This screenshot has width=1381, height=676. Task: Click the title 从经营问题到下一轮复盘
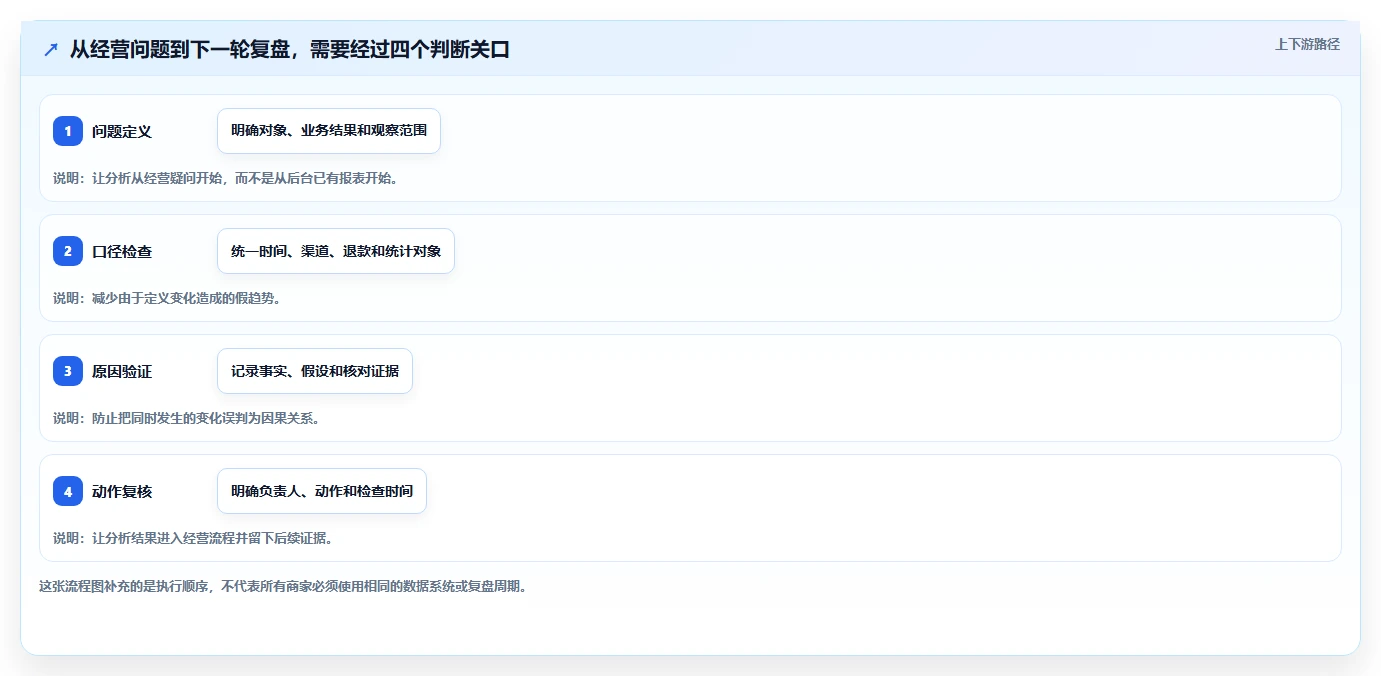[180, 49]
